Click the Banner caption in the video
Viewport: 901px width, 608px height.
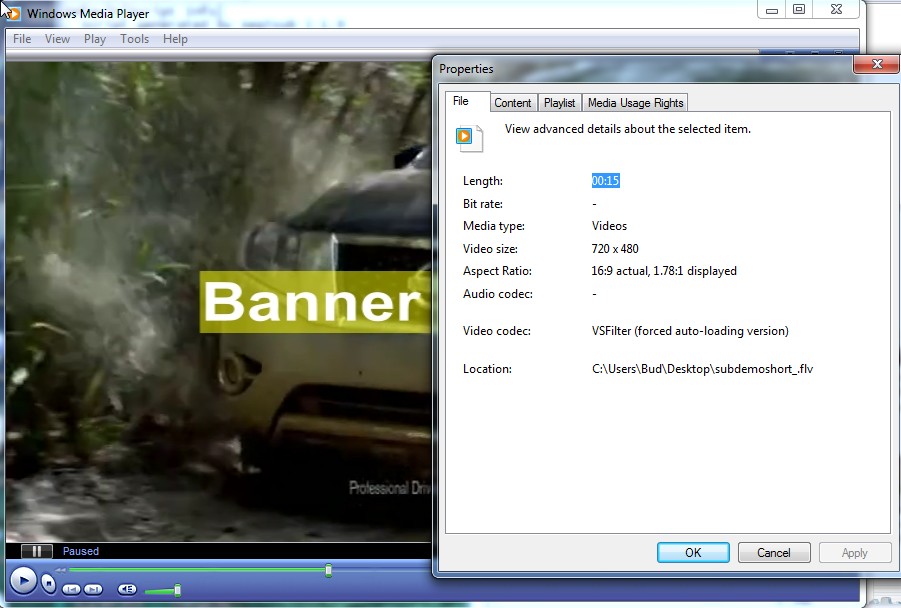[x=313, y=302]
